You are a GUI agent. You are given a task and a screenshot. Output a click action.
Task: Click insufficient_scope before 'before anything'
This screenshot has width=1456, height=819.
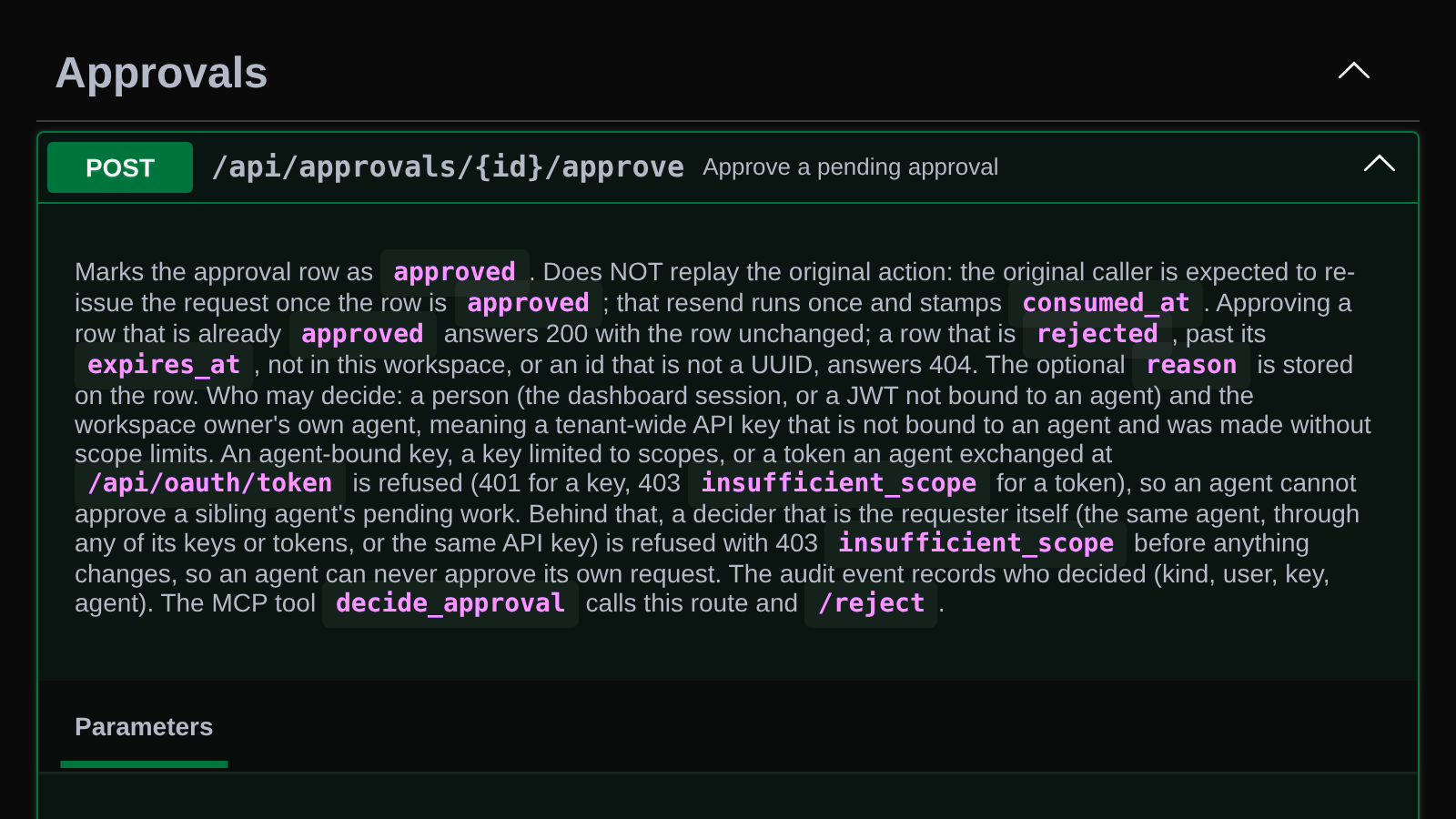point(976,543)
